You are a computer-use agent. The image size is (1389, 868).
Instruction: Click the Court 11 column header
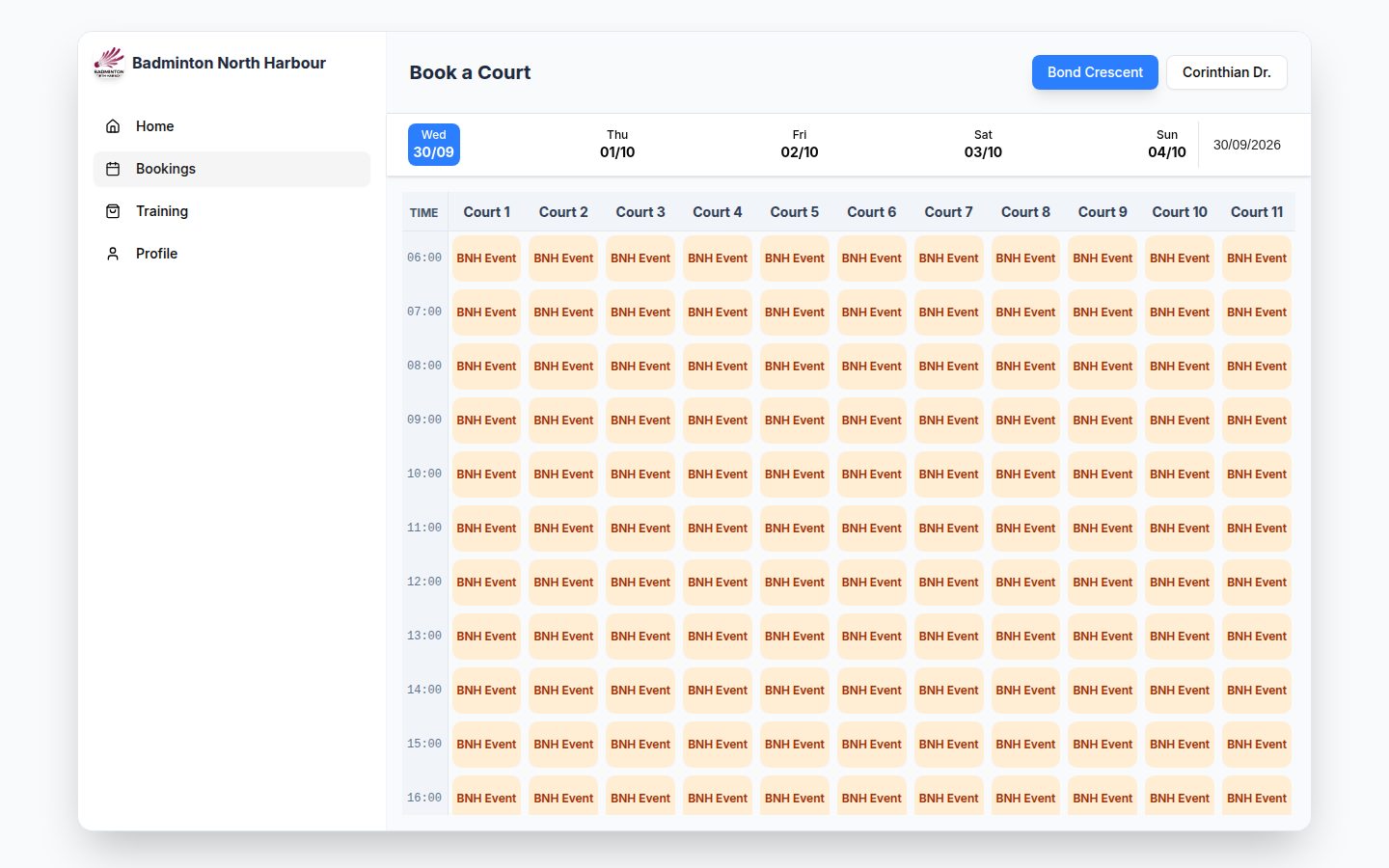[x=1257, y=212]
